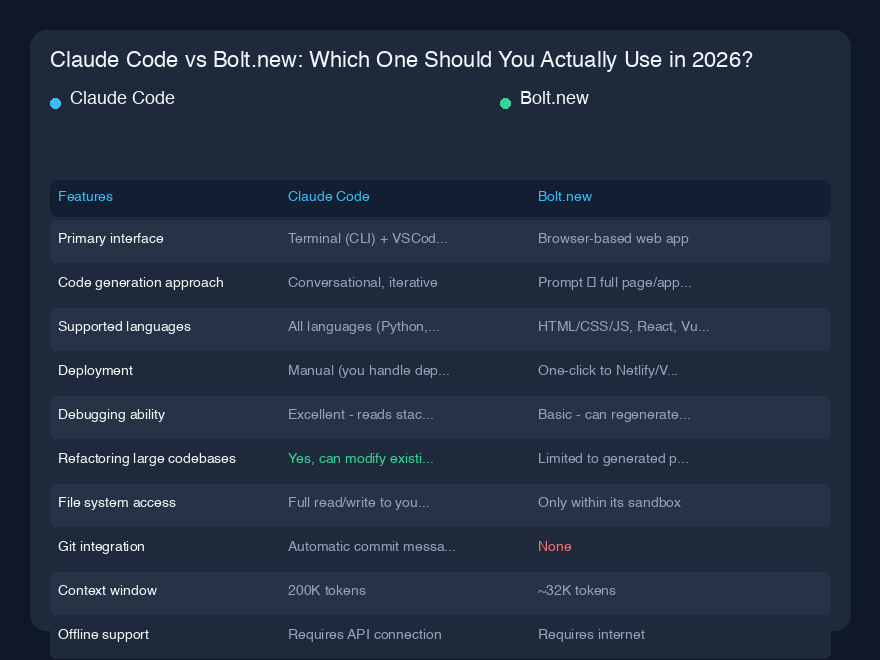The image size is (880, 660).
Task: Click the 'Terminal (CLI) + VSCod...' cell
Action: [x=368, y=239]
